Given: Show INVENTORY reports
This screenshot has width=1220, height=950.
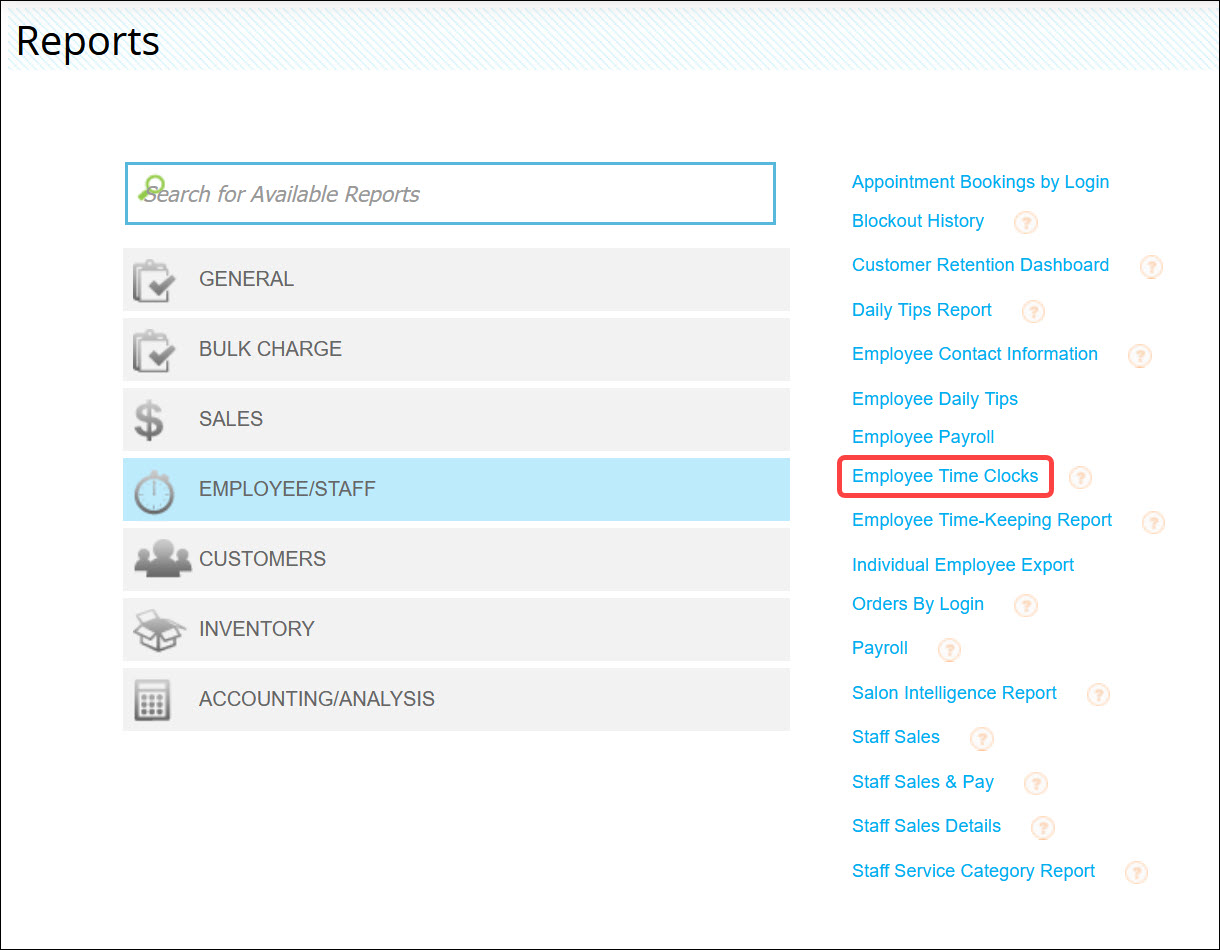Looking at the screenshot, I should point(456,630).
